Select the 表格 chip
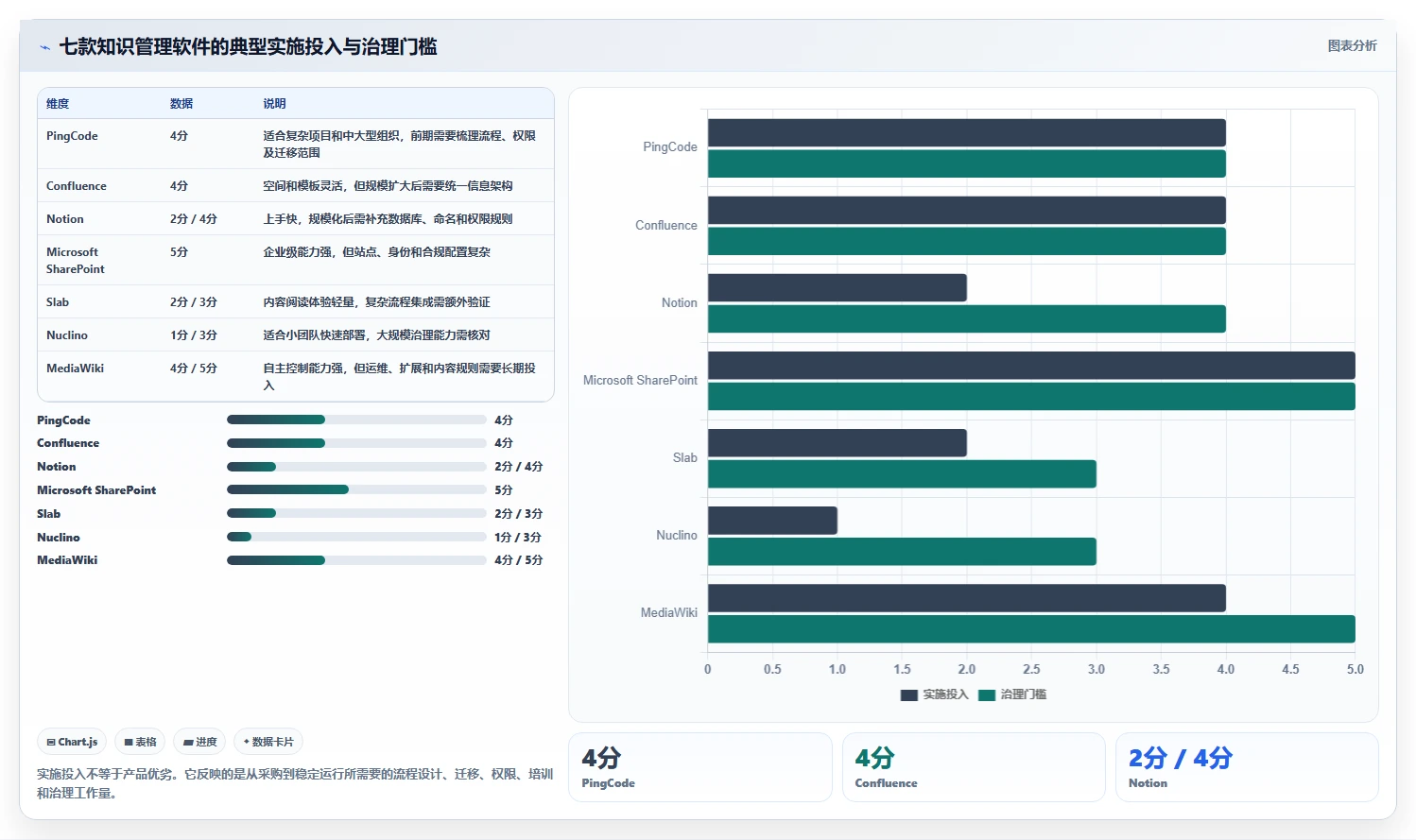The width and height of the screenshot is (1416, 840). coord(140,742)
